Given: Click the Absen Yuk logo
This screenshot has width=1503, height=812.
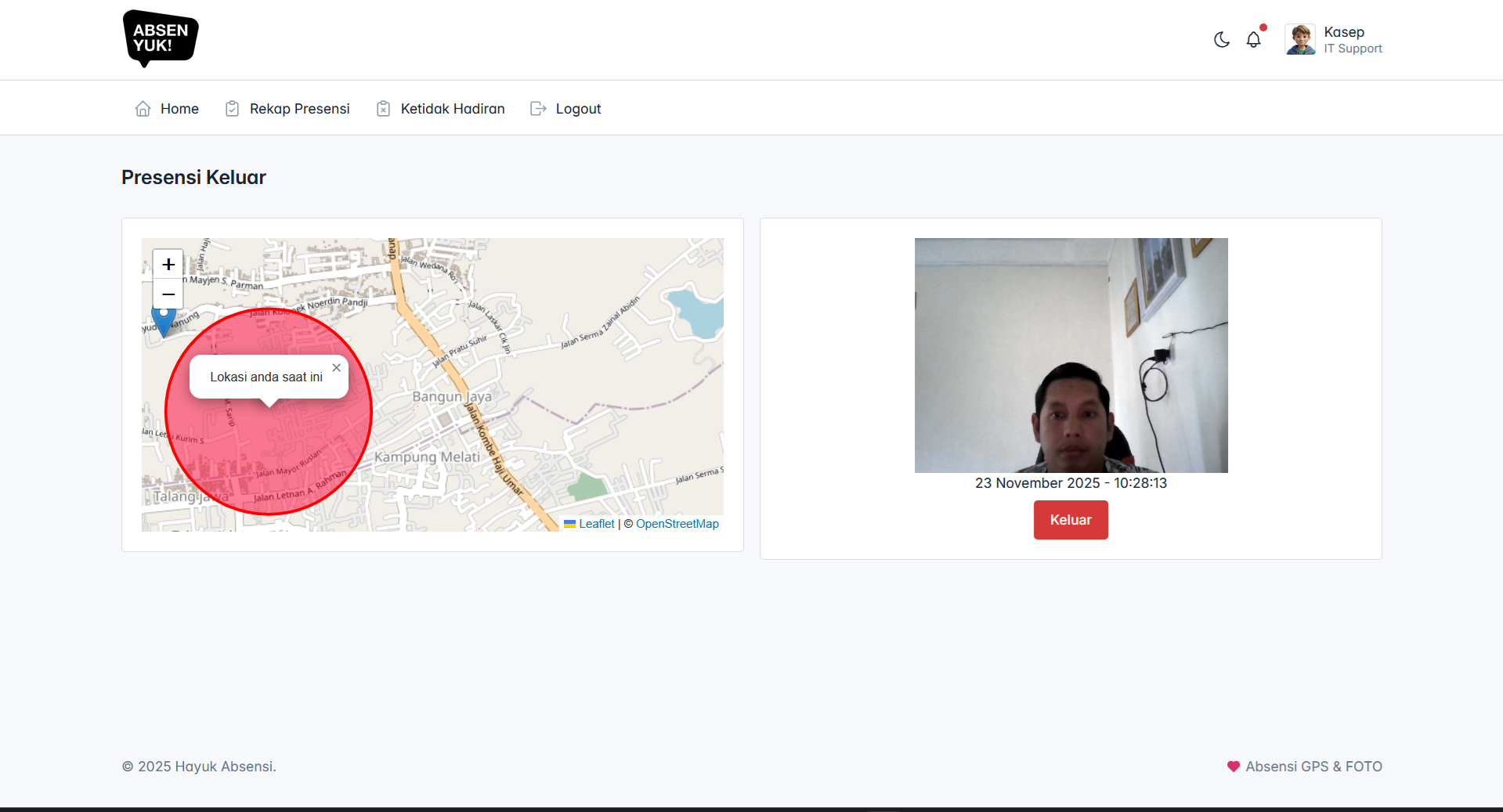Looking at the screenshot, I should [x=161, y=38].
